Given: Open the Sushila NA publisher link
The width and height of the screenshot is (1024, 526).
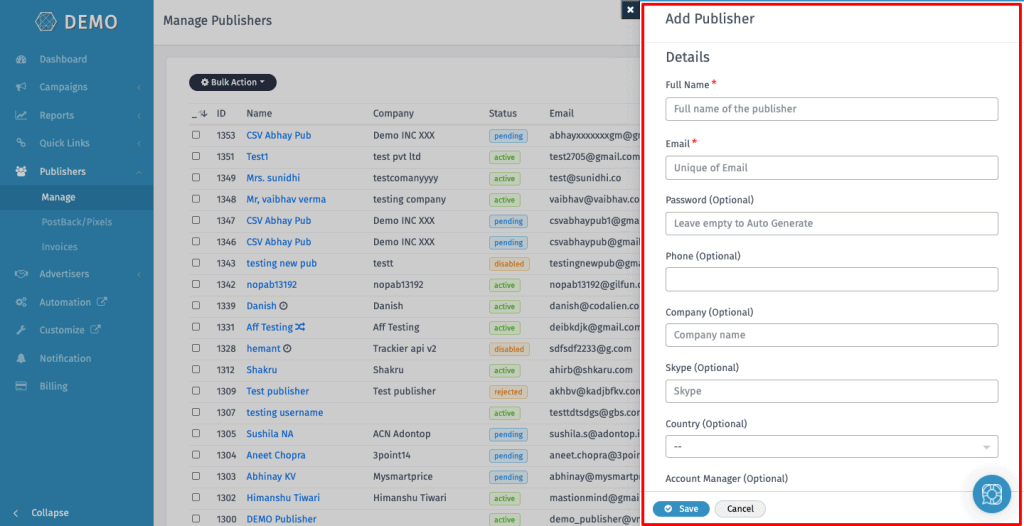Looking at the screenshot, I should click(269, 434).
